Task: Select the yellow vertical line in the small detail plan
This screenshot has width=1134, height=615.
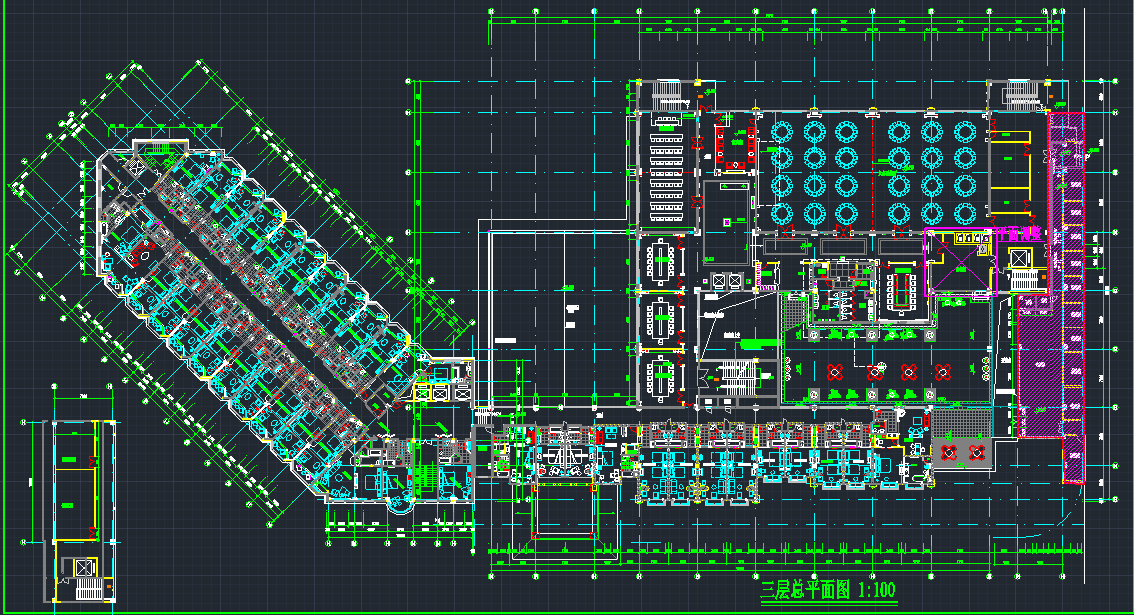Action: 97,480
